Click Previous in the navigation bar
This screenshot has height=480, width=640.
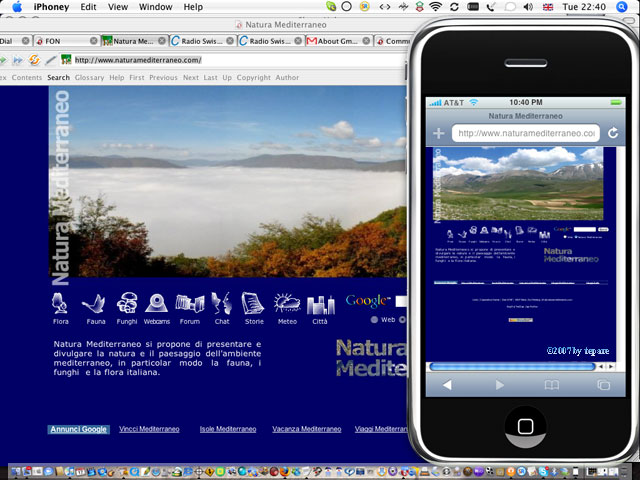163,78
